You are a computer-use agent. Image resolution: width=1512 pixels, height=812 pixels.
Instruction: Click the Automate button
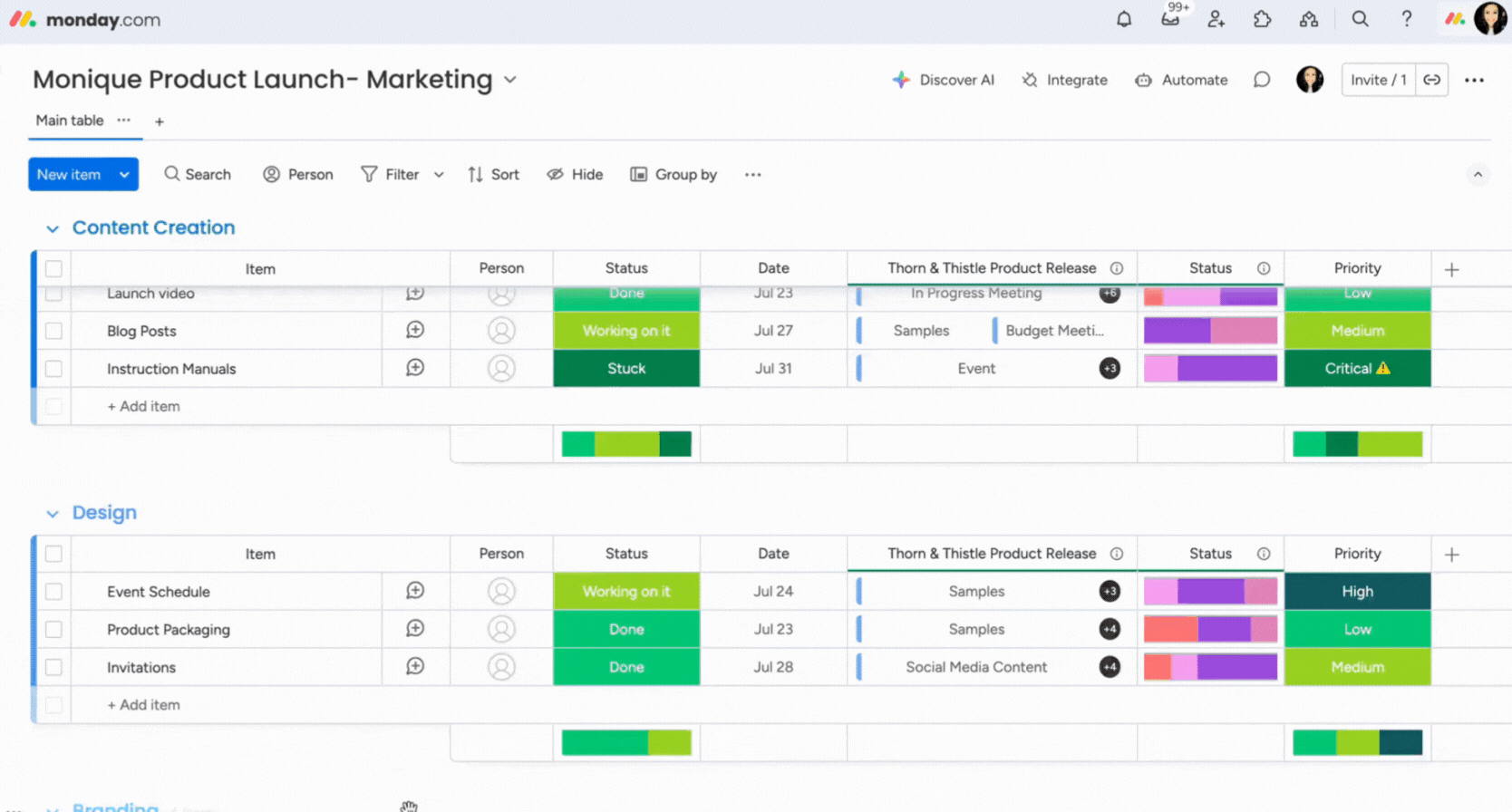1181,80
